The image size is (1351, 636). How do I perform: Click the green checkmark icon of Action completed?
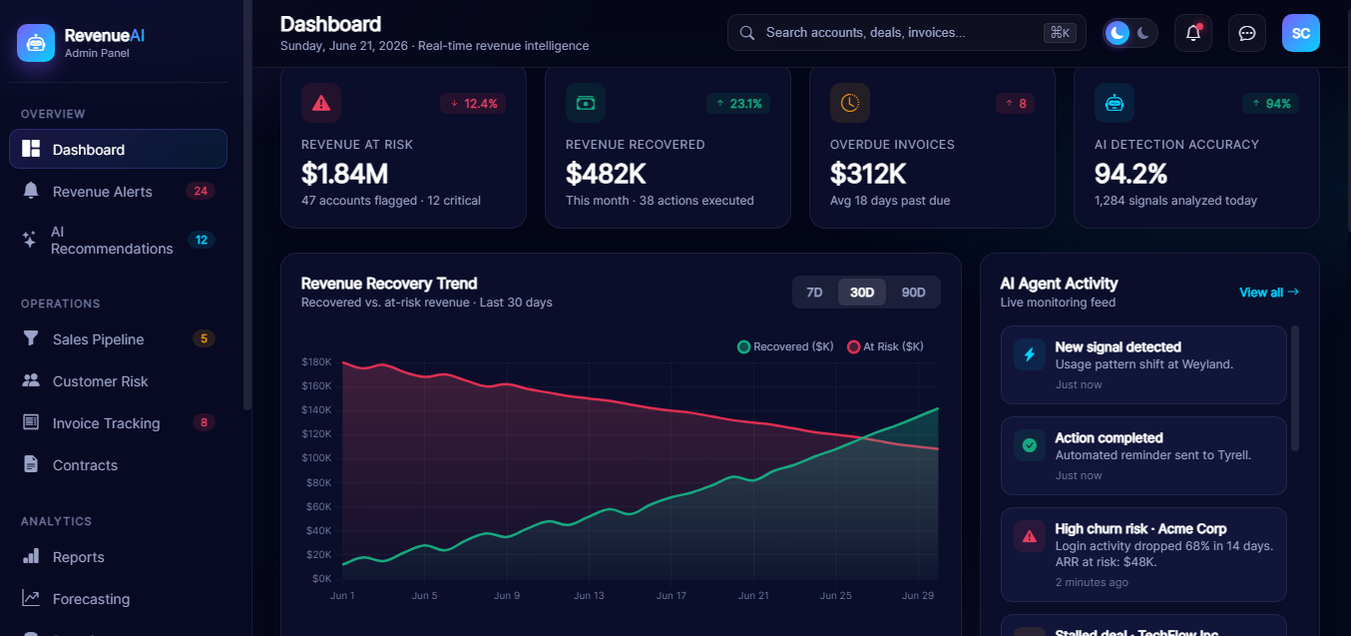[x=1030, y=445]
